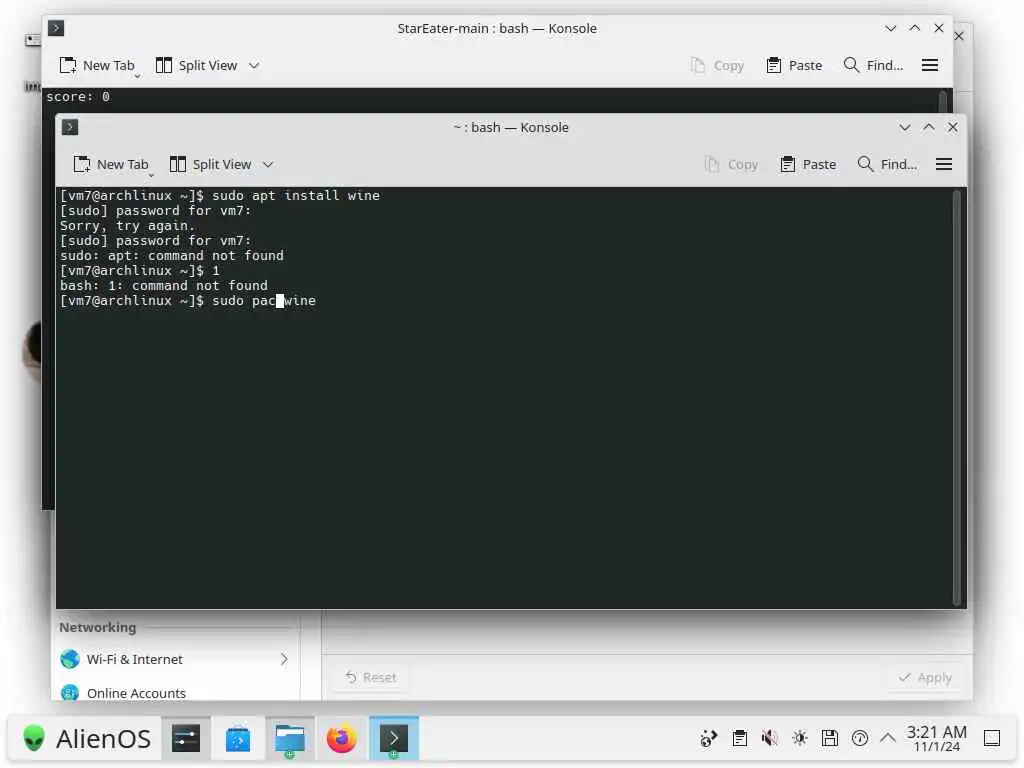
Task: Click Paste in front bash Konsole toolbar
Action: click(x=808, y=165)
